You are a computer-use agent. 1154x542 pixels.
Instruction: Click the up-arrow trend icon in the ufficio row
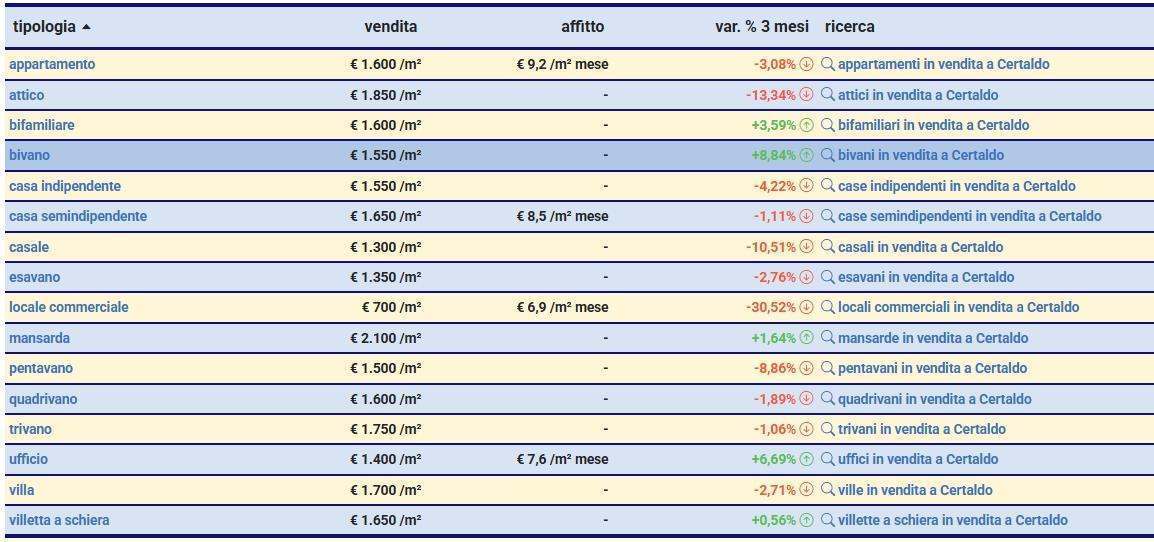(807, 460)
